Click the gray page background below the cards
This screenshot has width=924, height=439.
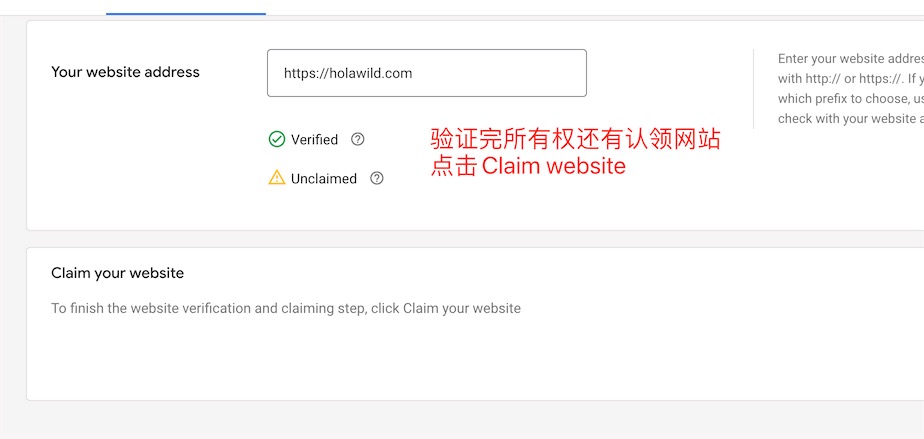[x=471, y=420]
